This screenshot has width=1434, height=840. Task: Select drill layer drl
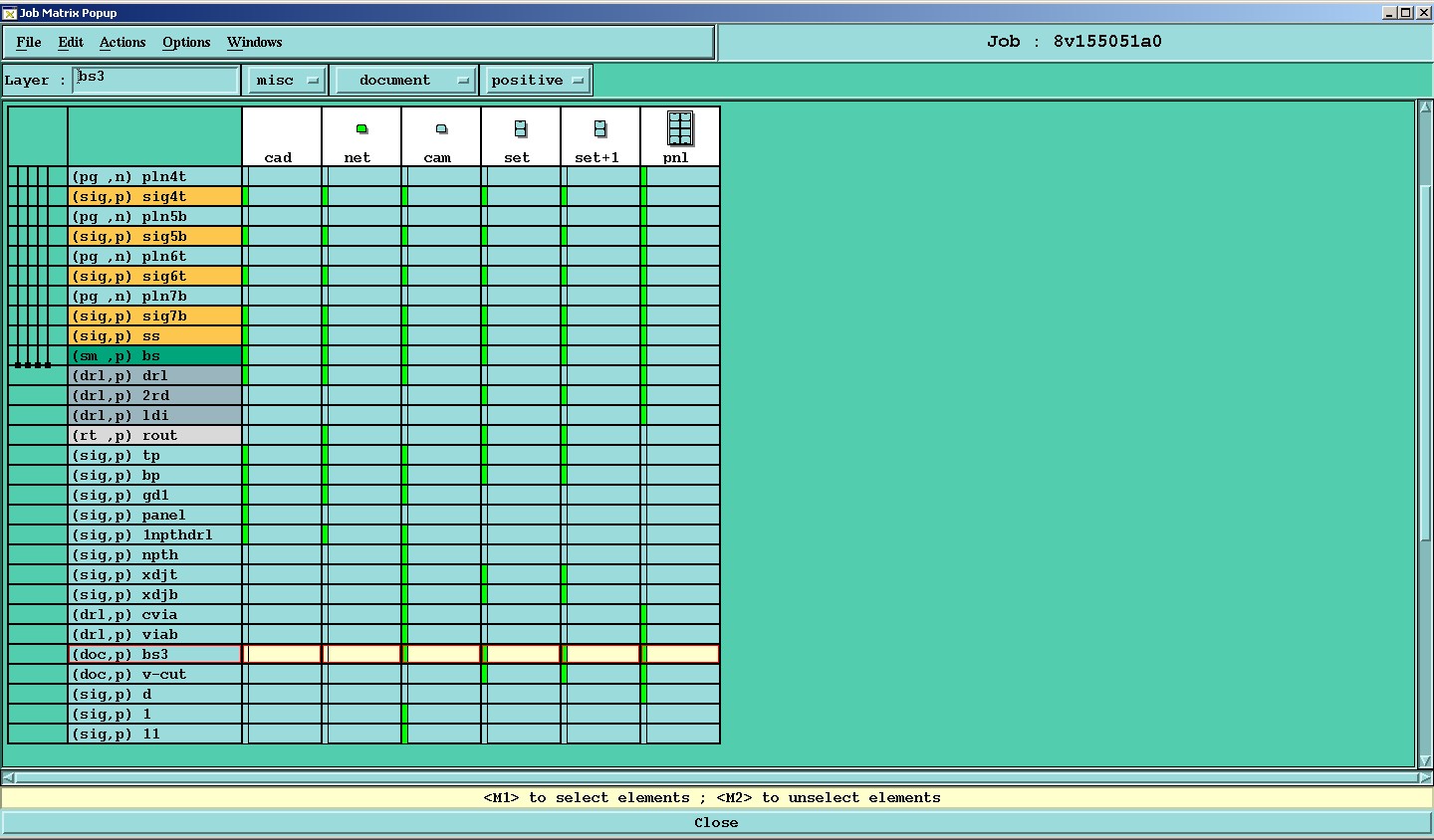[154, 375]
